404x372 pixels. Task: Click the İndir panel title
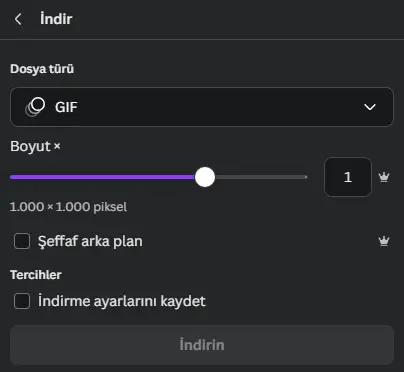tap(56, 19)
